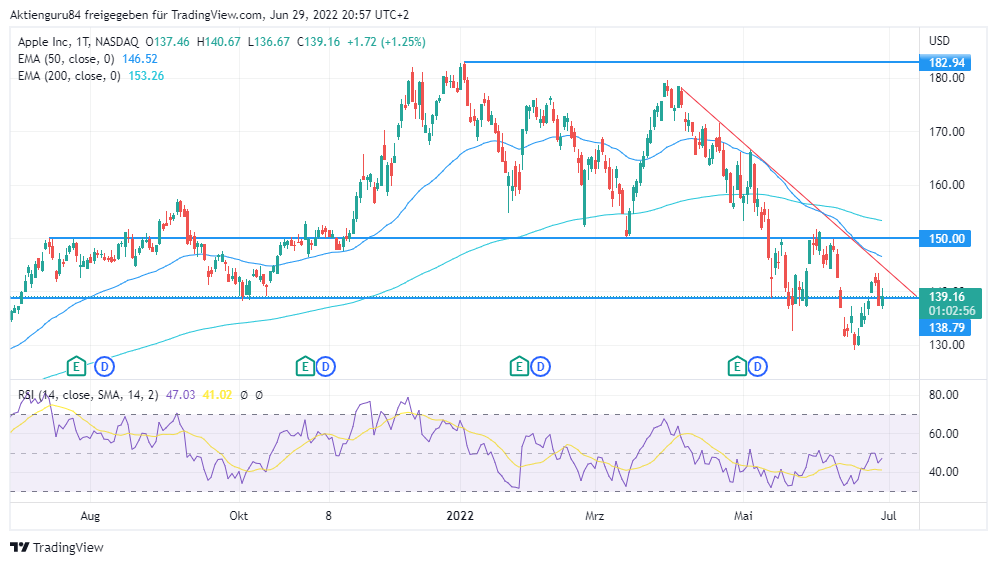997x565 pixels.
Task: Click the earnings E marker near May
Action: [737, 366]
